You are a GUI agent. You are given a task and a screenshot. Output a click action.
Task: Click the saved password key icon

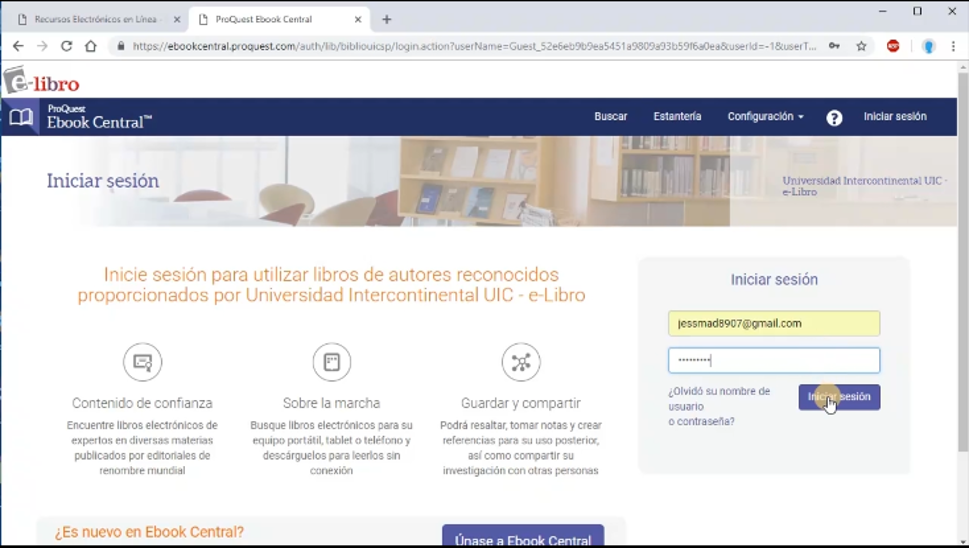[834, 46]
